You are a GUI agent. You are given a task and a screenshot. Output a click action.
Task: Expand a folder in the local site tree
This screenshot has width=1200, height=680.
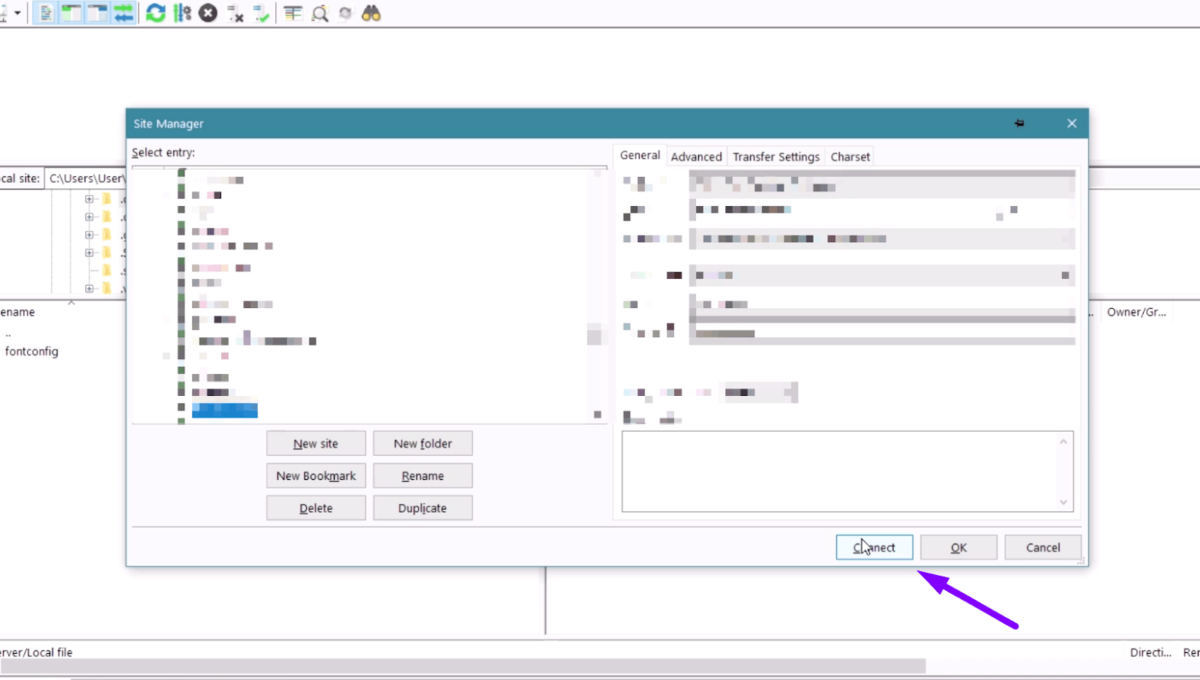point(89,199)
